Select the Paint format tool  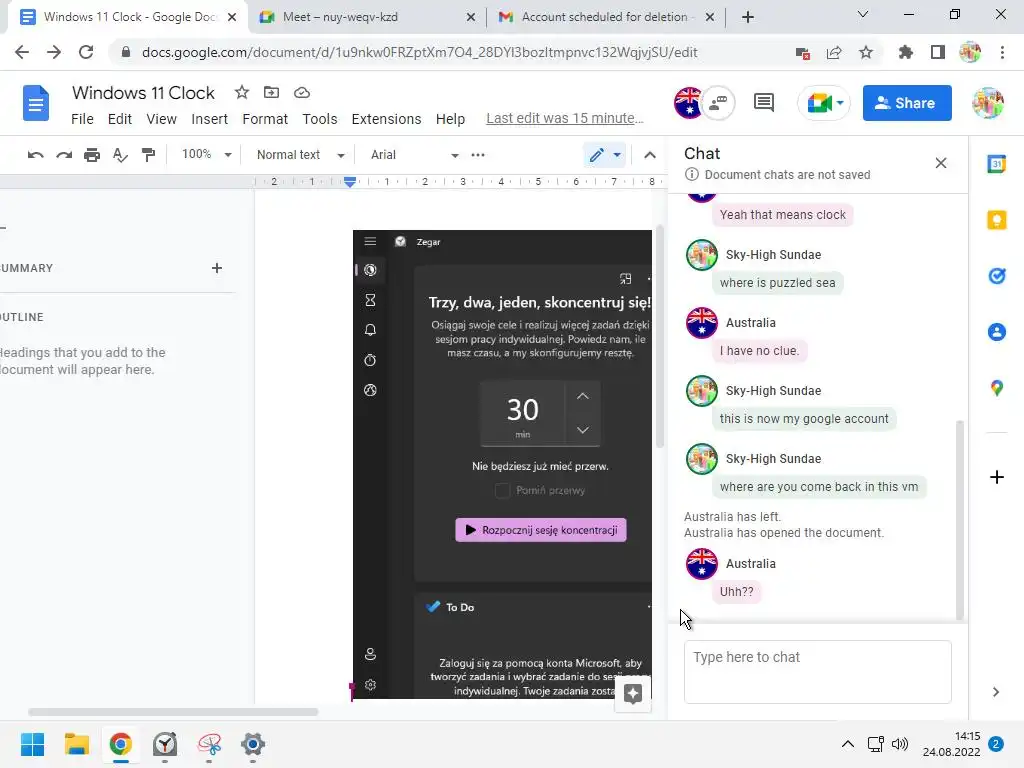coord(149,155)
